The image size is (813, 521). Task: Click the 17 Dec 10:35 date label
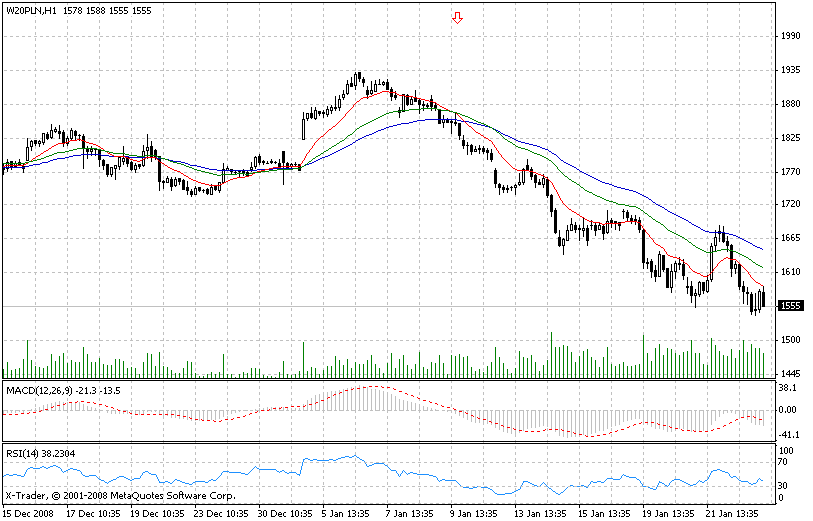click(x=92, y=514)
